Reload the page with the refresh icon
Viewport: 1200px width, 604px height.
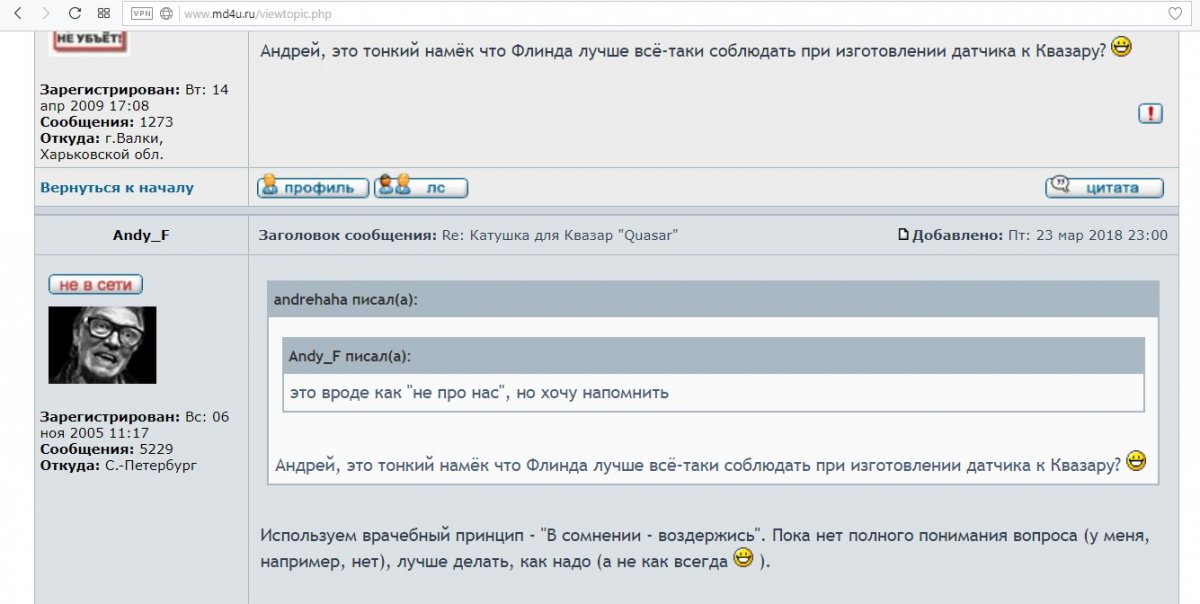coord(75,14)
